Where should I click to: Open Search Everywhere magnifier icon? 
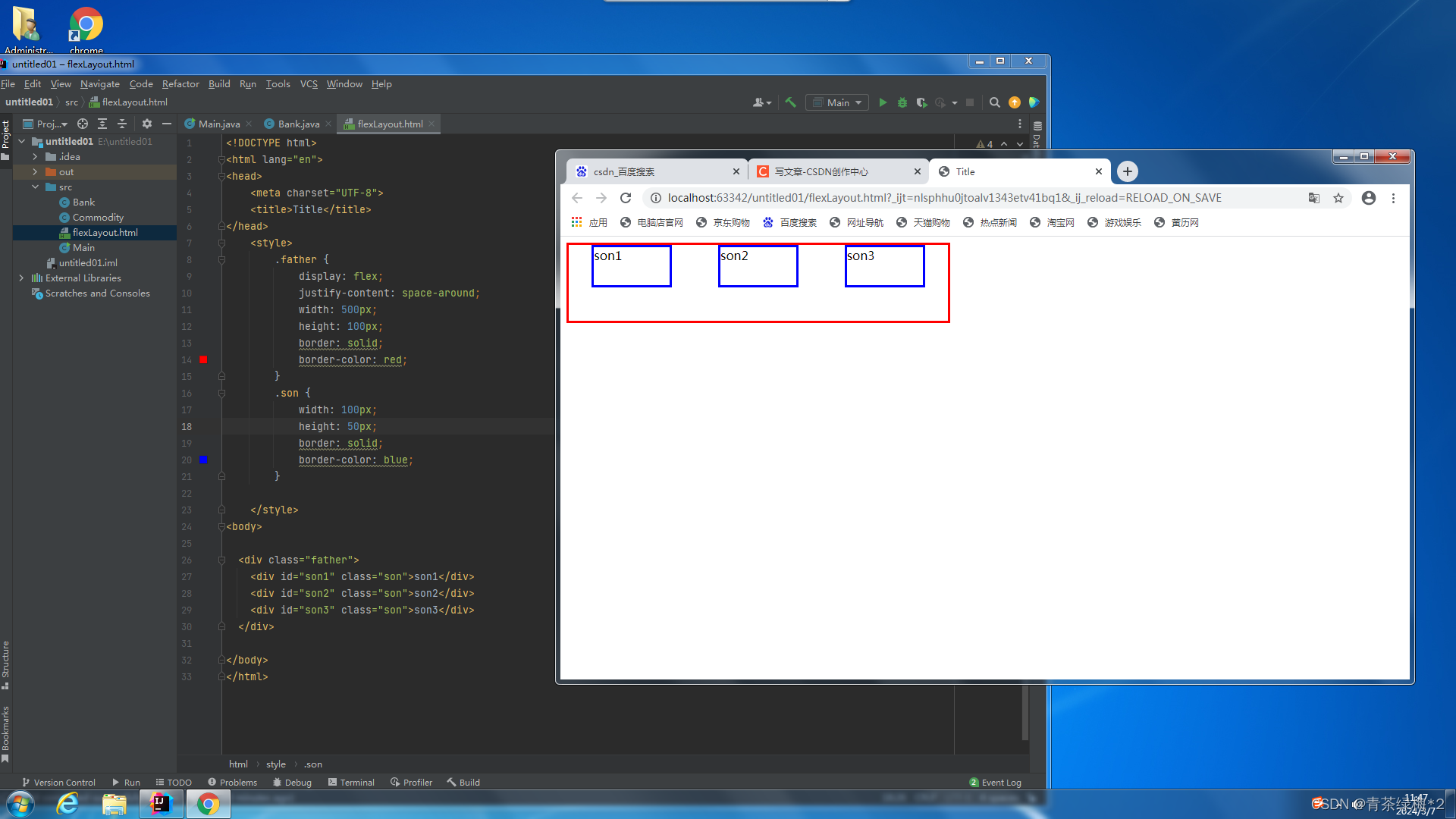tap(995, 102)
